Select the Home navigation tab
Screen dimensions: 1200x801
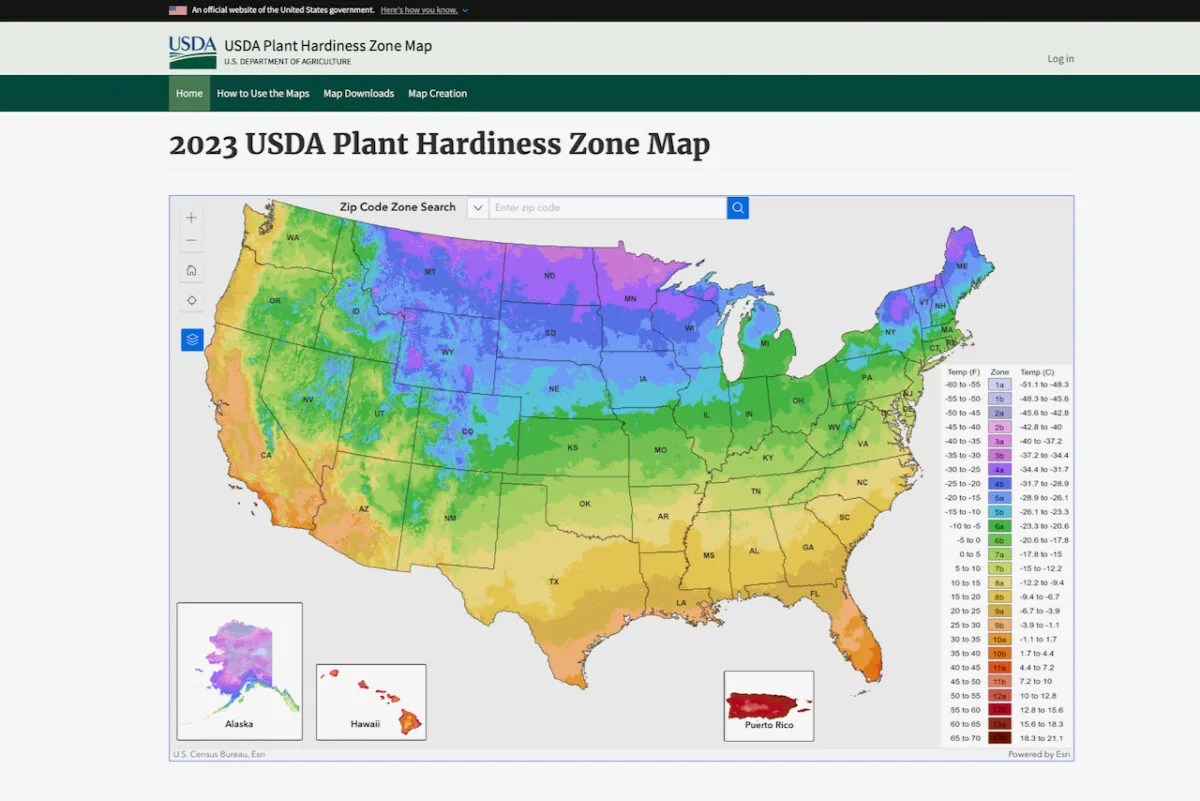tap(189, 93)
